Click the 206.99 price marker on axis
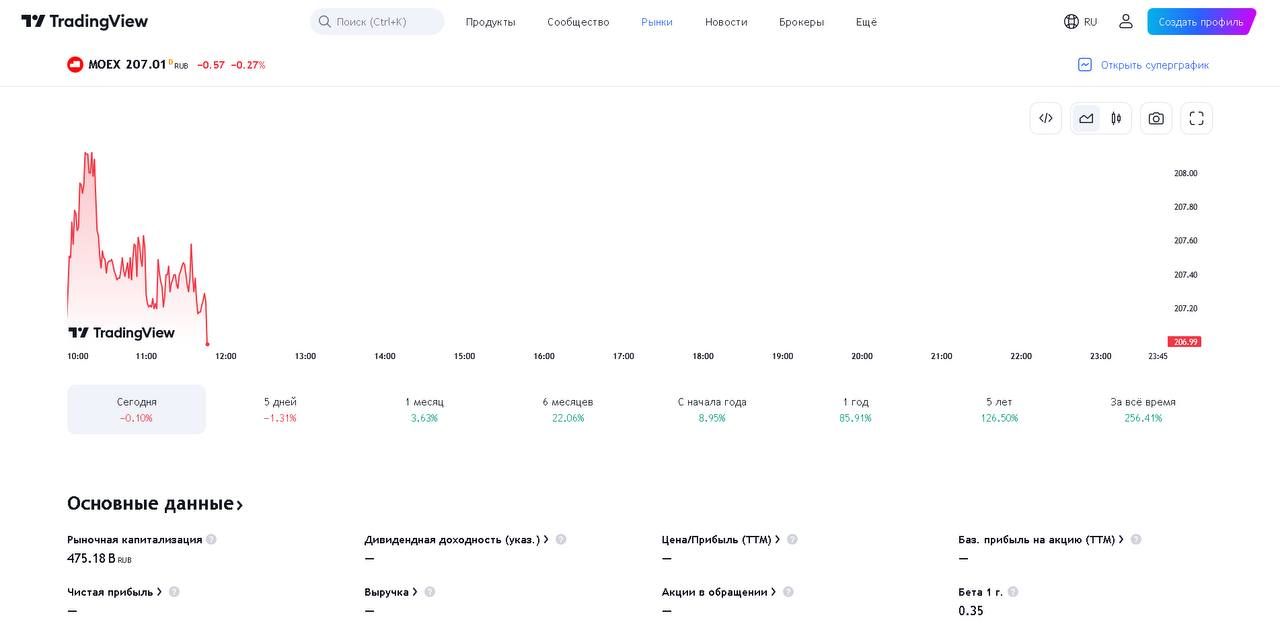 (1185, 342)
